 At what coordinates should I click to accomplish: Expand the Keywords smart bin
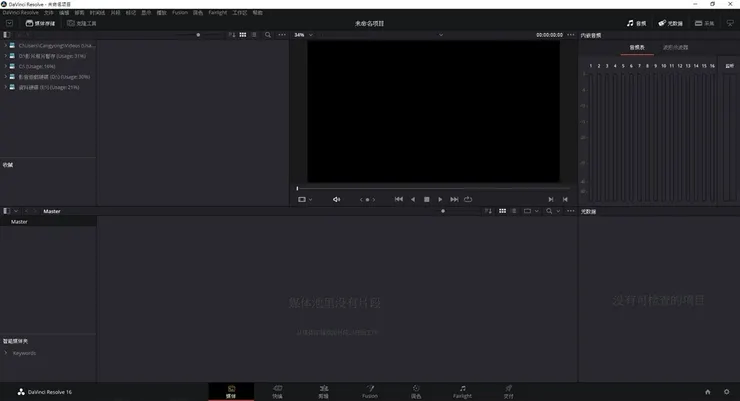(6, 353)
